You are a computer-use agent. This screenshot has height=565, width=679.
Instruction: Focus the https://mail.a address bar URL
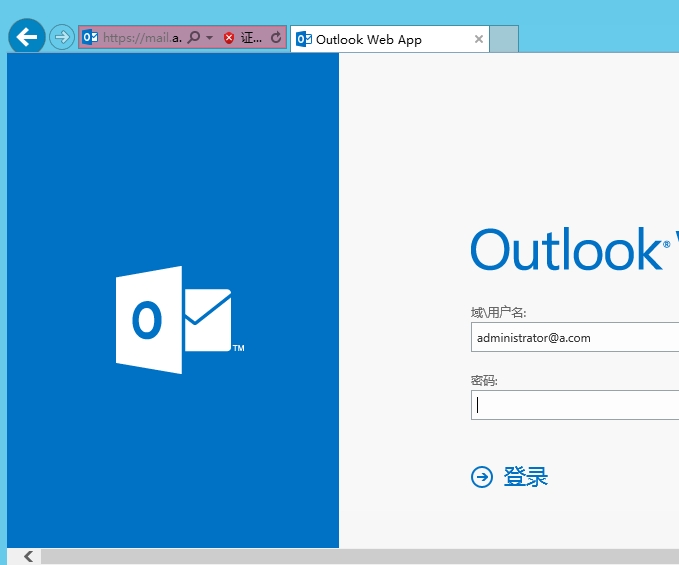pyautogui.click(x=142, y=38)
